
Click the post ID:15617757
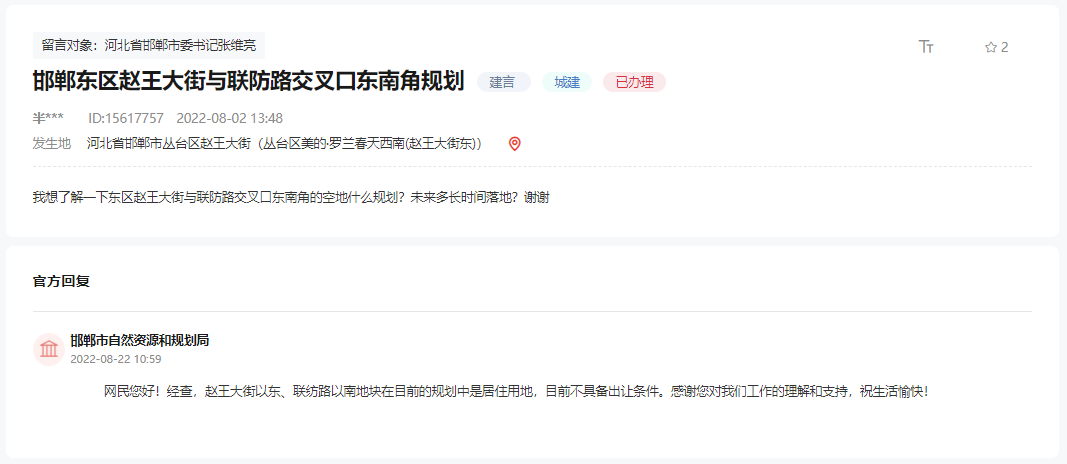(x=126, y=118)
